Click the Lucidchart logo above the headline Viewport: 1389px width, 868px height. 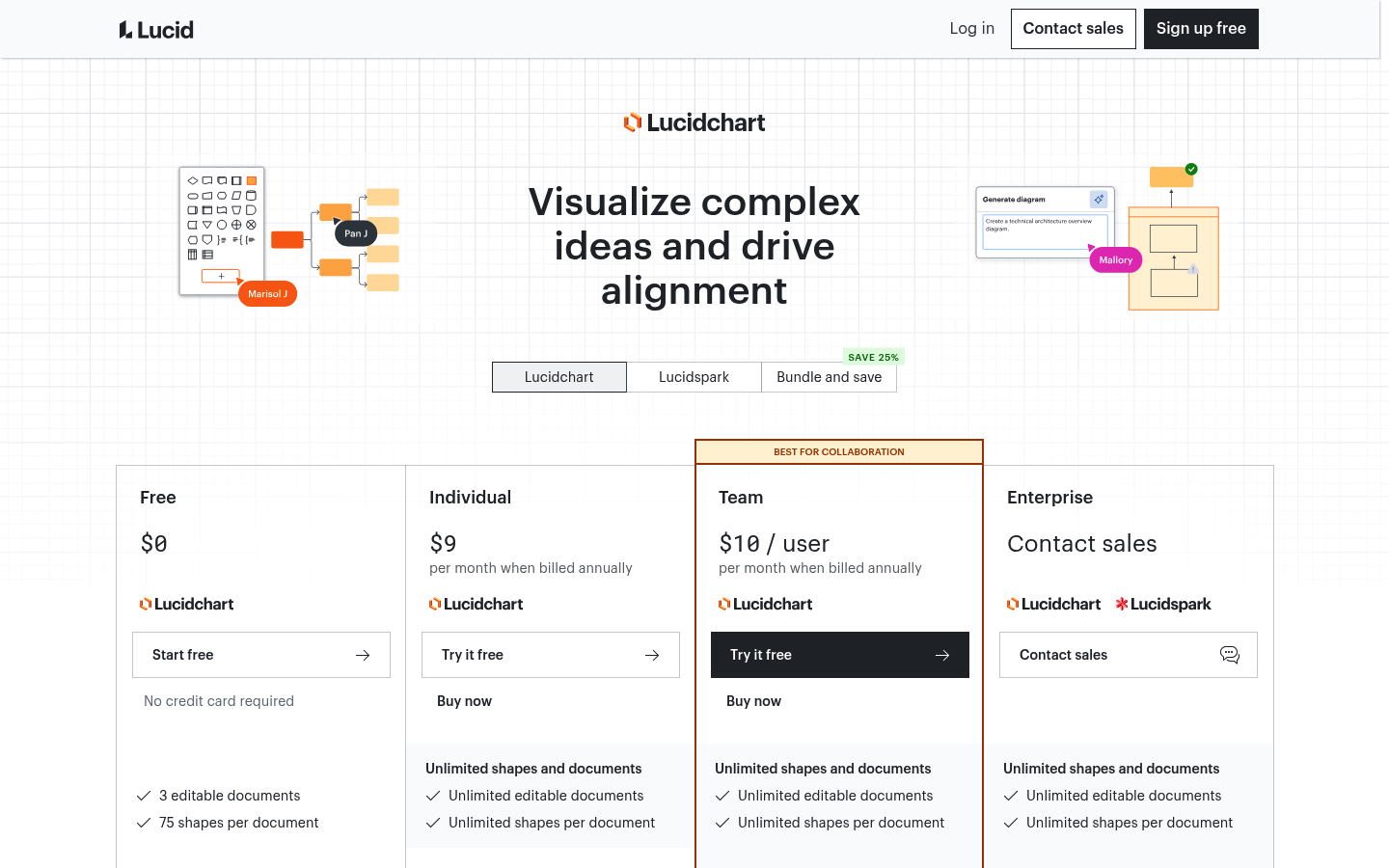[694, 122]
